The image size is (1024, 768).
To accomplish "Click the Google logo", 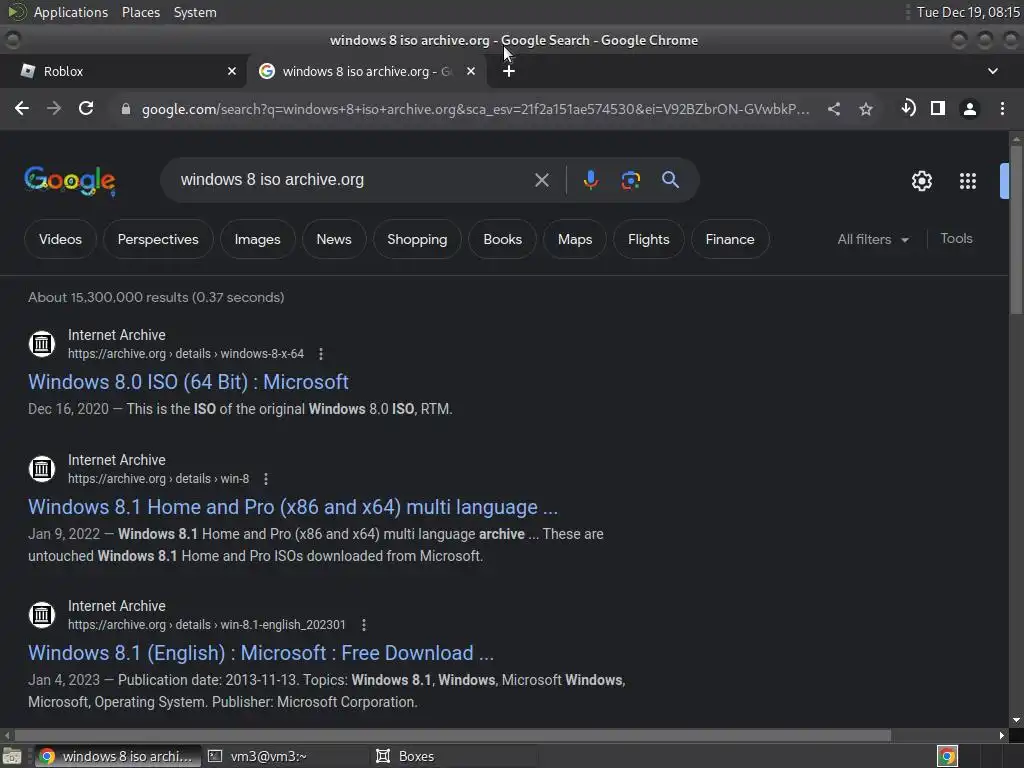I will (x=70, y=180).
